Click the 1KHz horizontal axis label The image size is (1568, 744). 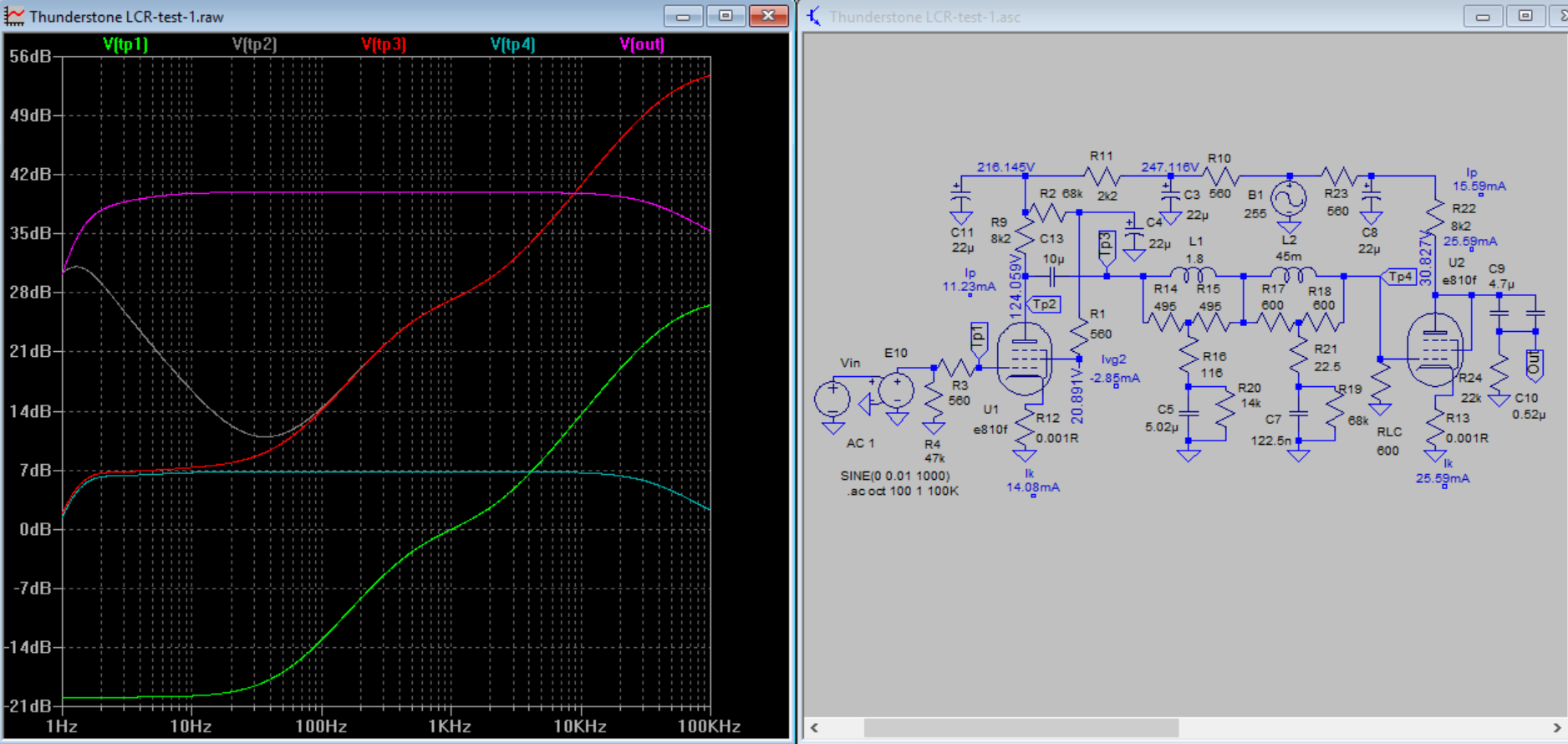(450, 726)
